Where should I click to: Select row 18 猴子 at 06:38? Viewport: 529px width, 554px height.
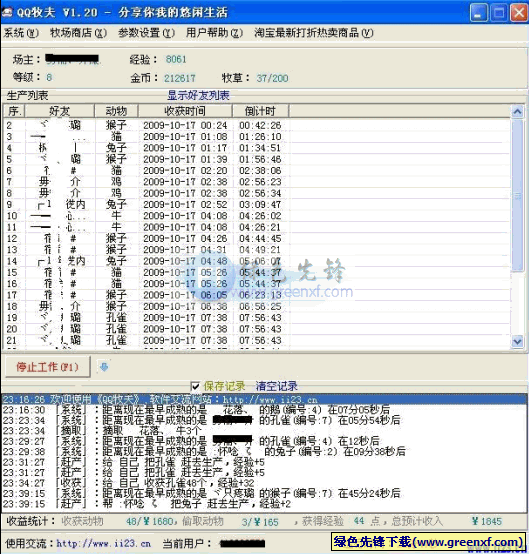point(257,306)
